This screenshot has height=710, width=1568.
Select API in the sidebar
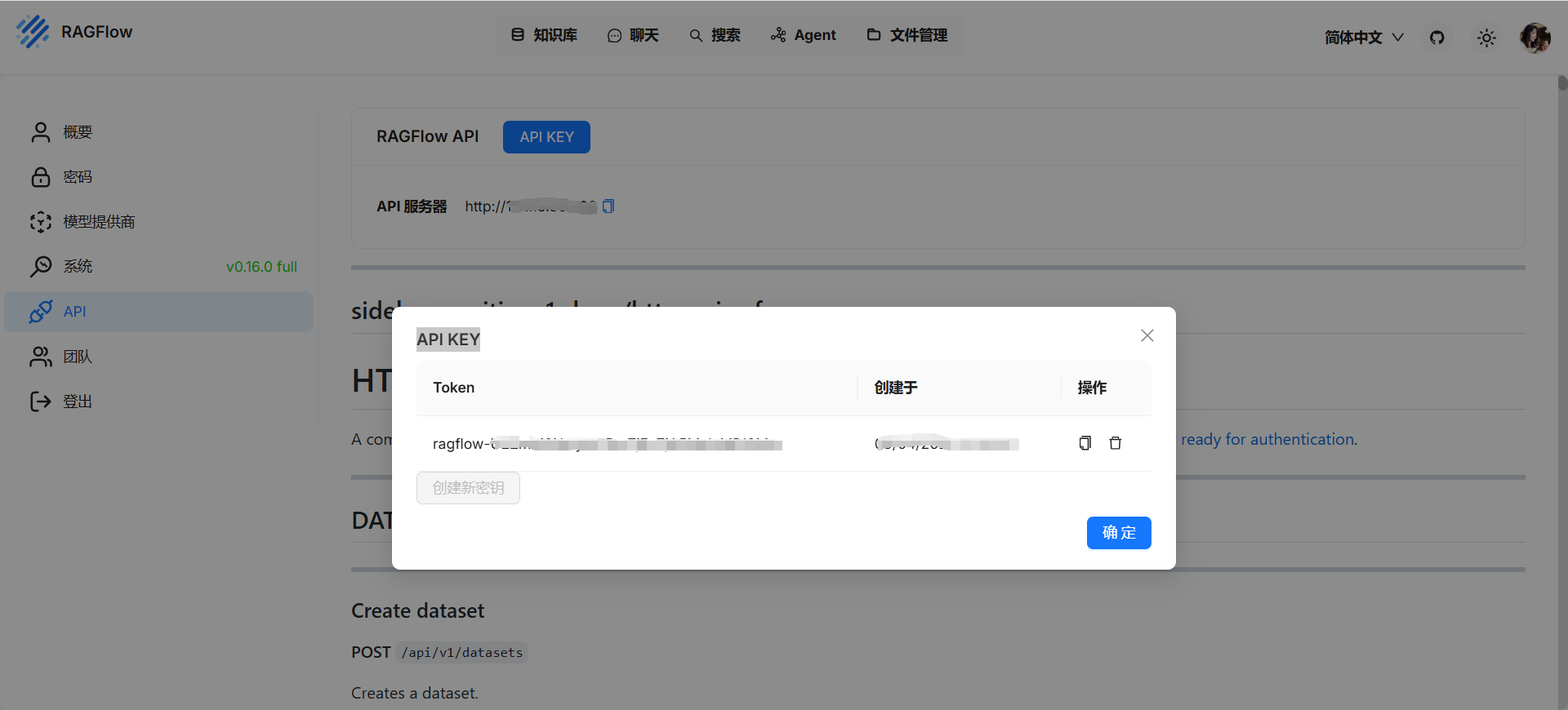tap(159, 312)
